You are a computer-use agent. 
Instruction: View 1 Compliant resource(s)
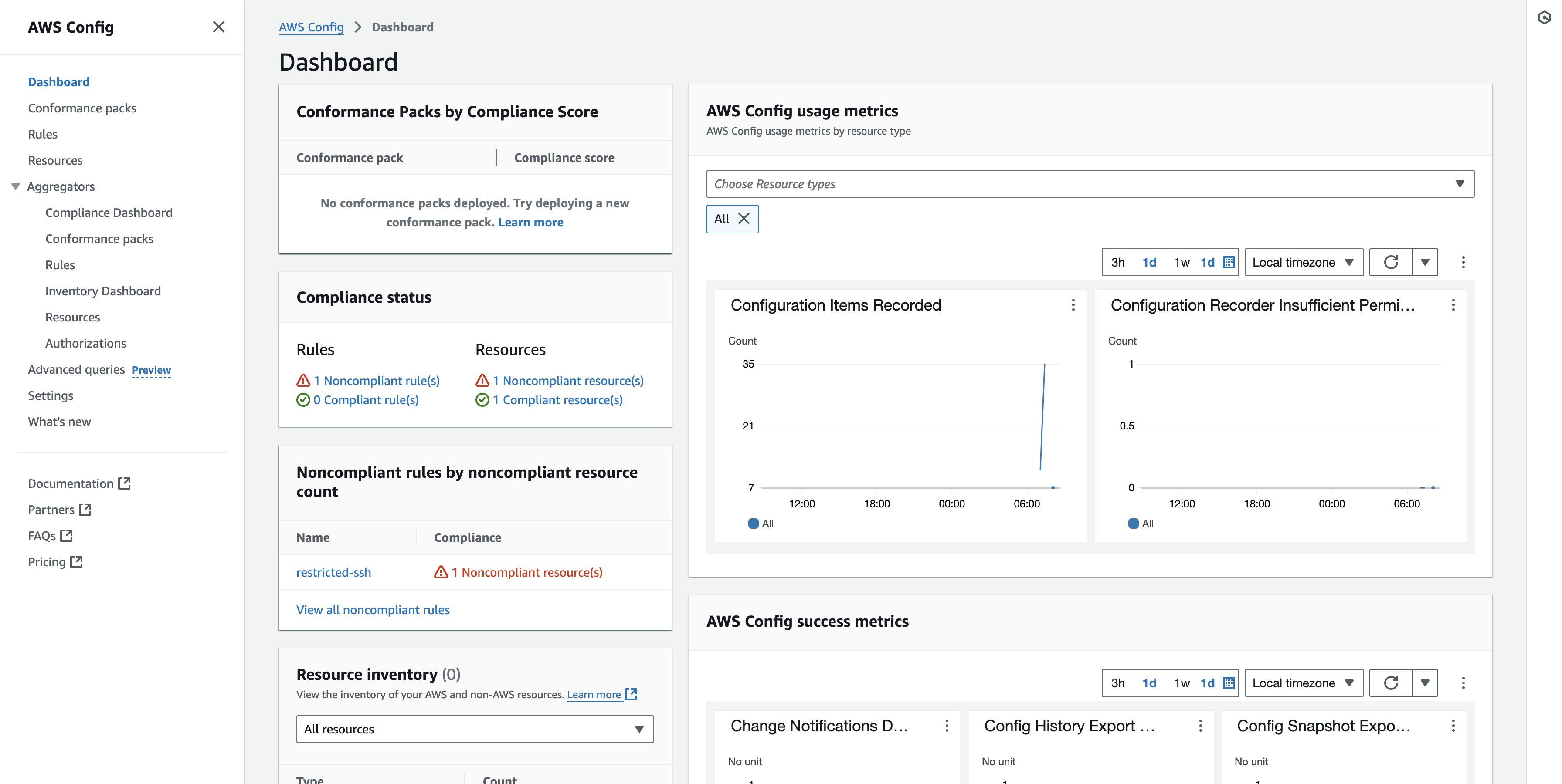pos(557,400)
